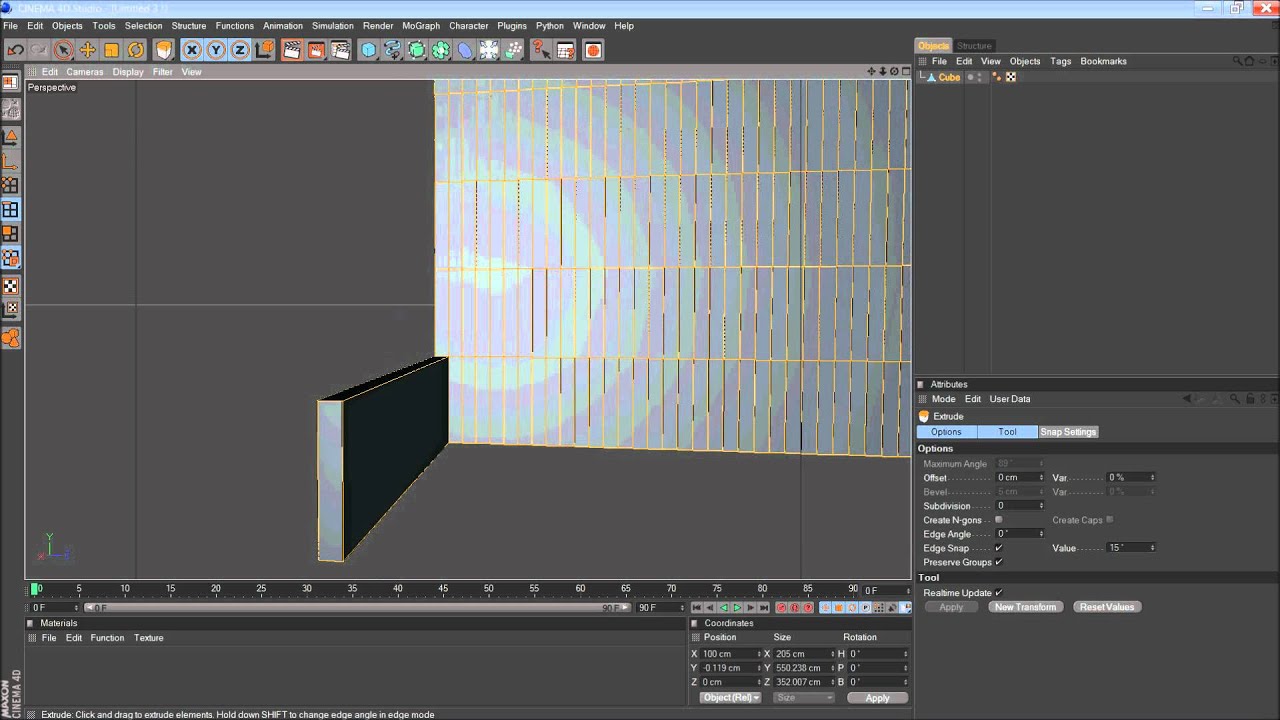Switch to the Snap Settings tab
The width and height of the screenshot is (1280, 720).
point(1068,432)
